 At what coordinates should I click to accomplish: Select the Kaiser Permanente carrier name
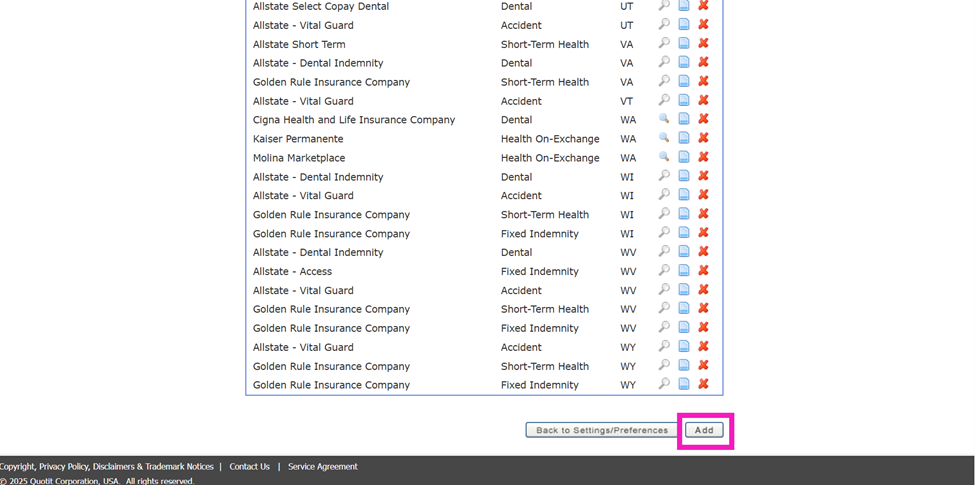click(298, 139)
